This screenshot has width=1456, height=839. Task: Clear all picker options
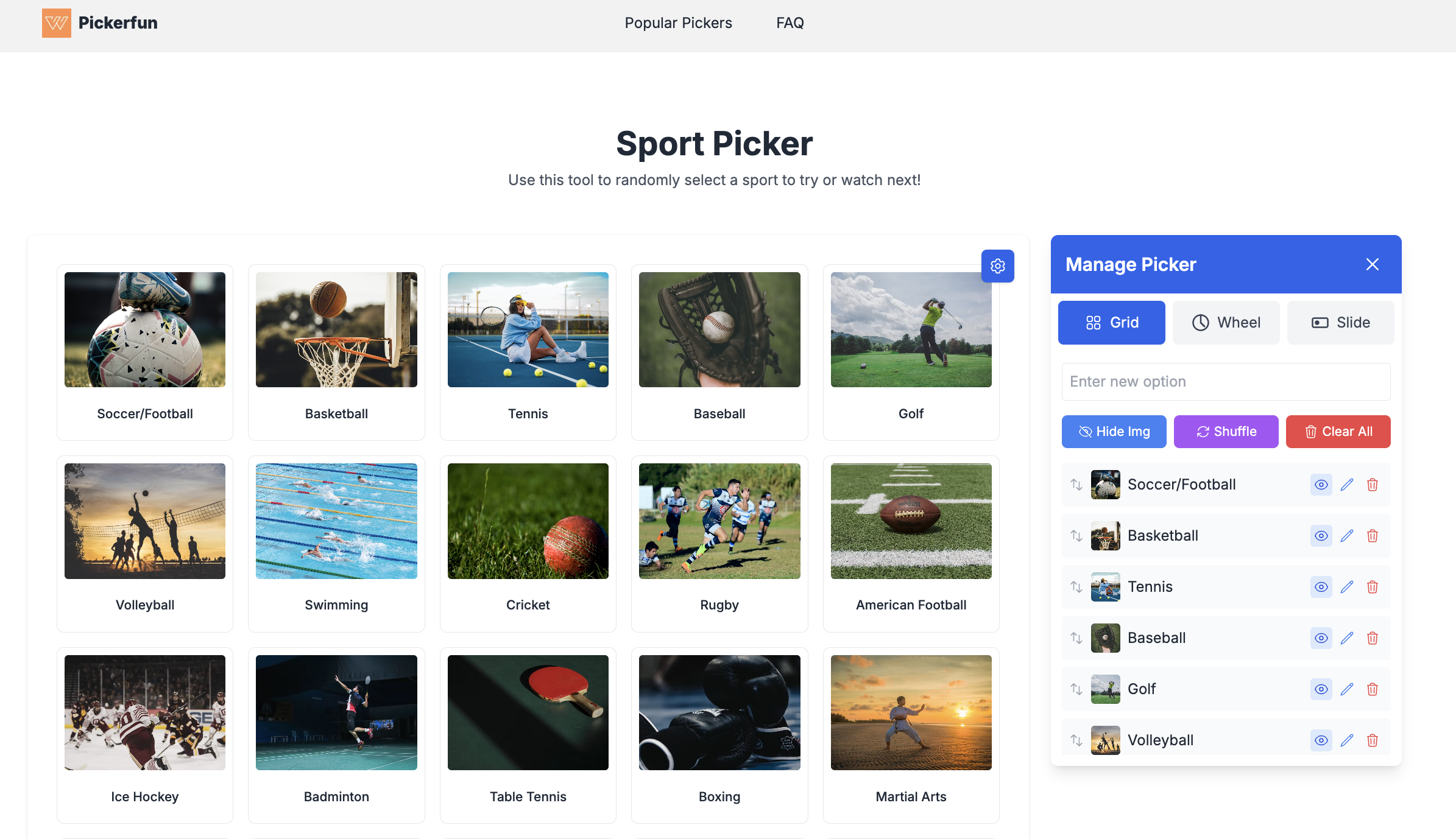pos(1338,431)
